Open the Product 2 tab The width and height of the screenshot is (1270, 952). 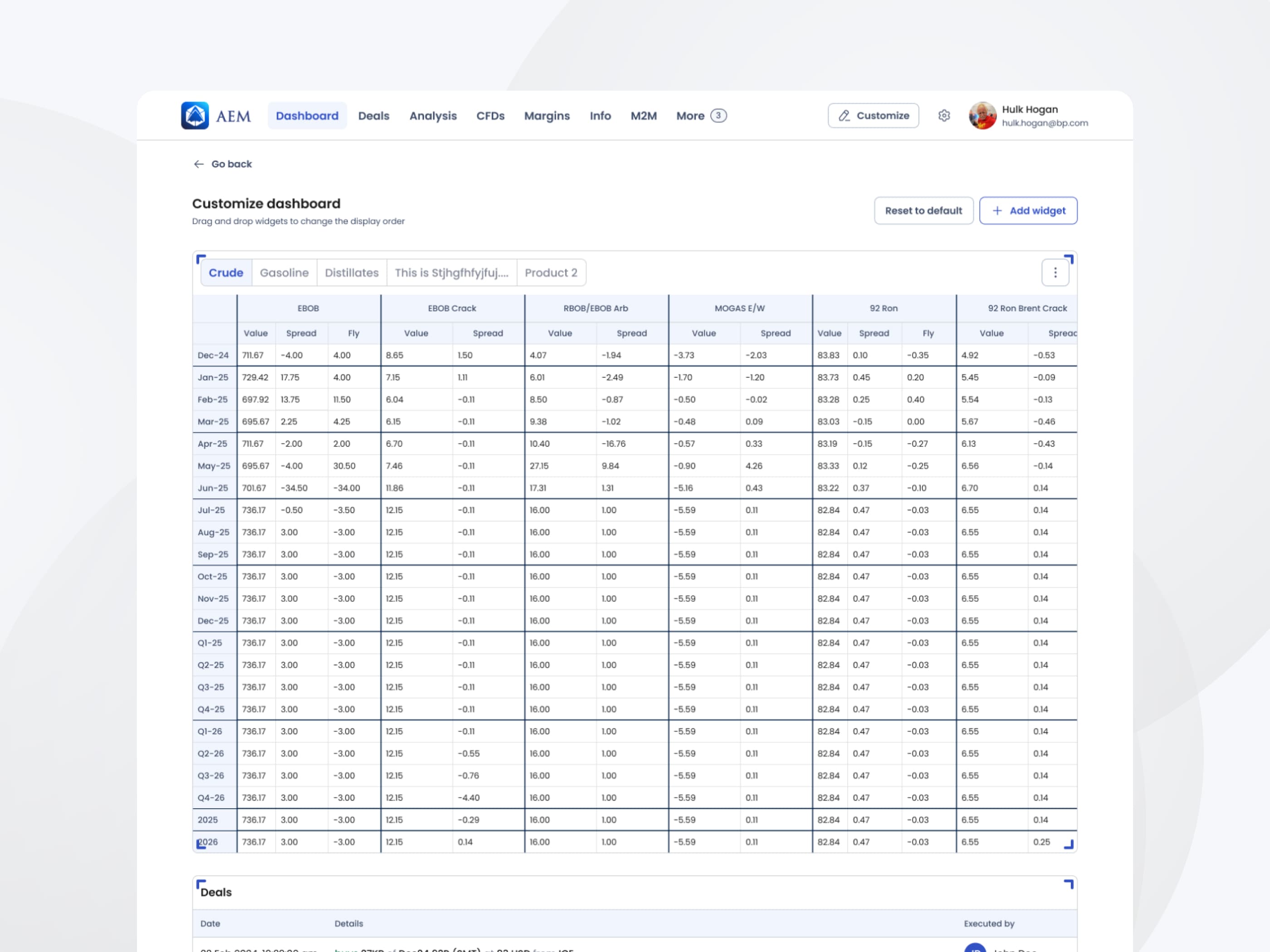click(x=551, y=272)
